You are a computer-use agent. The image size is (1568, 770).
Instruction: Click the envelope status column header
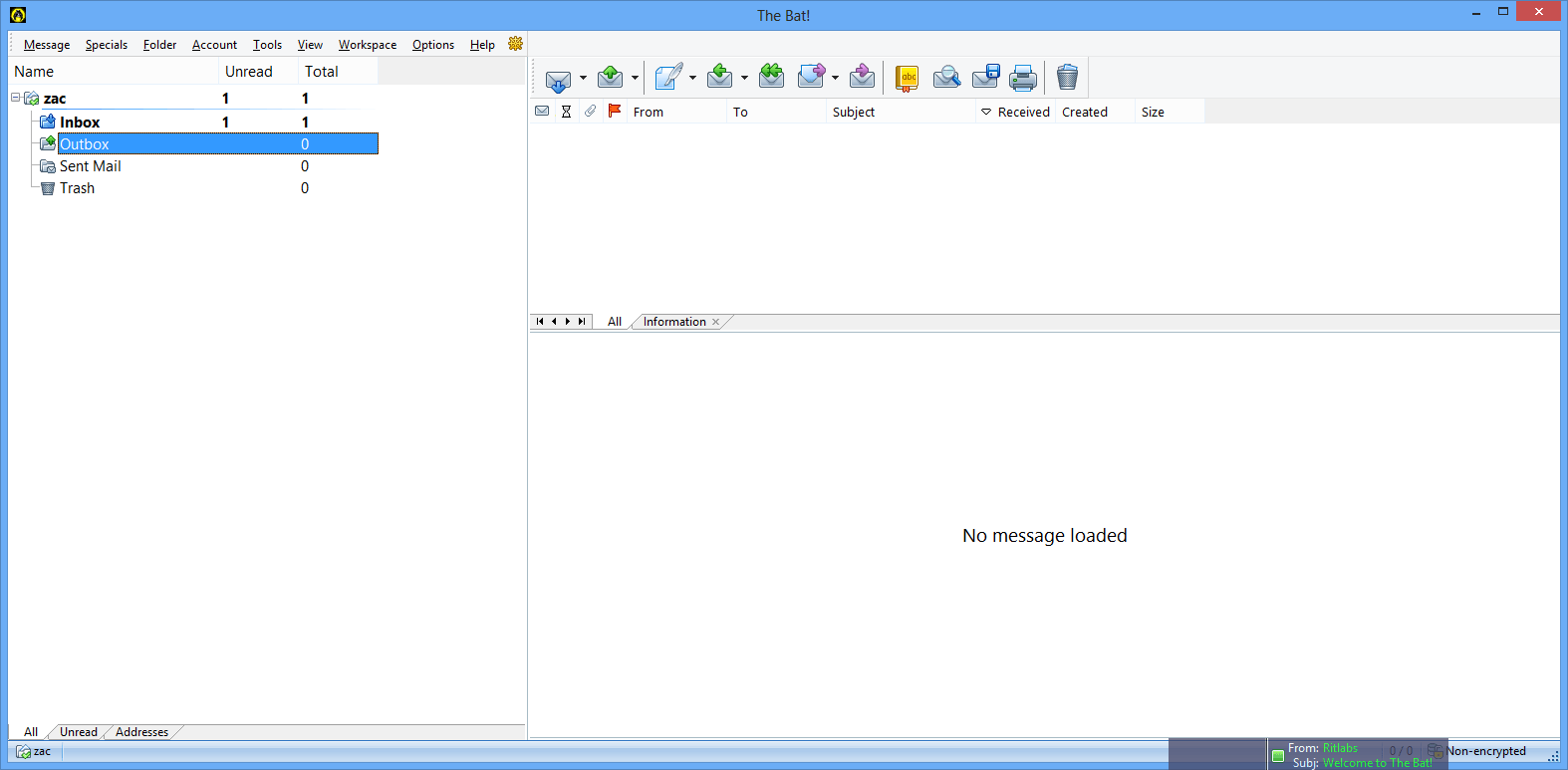point(542,112)
